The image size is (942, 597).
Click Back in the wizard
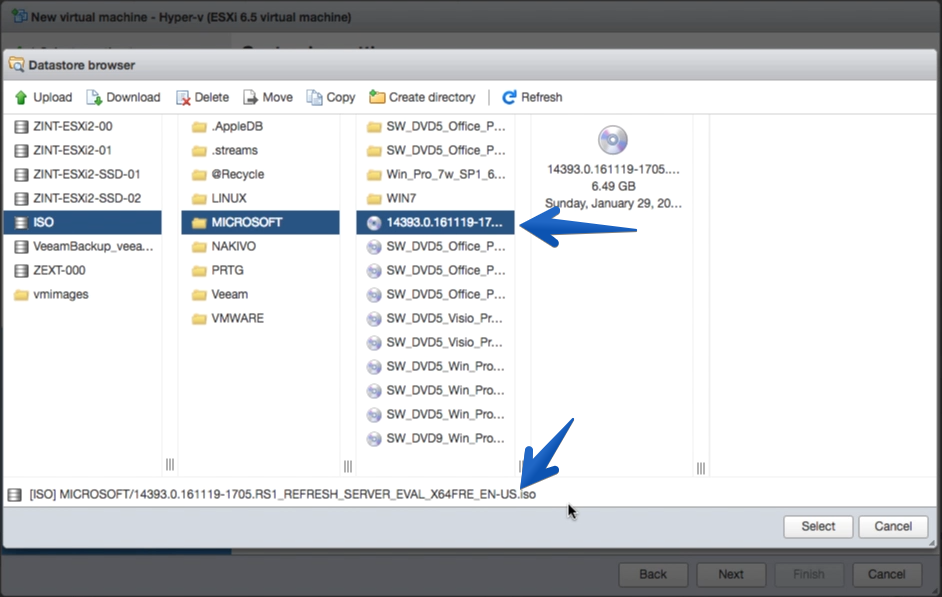click(x=653, y=574)
